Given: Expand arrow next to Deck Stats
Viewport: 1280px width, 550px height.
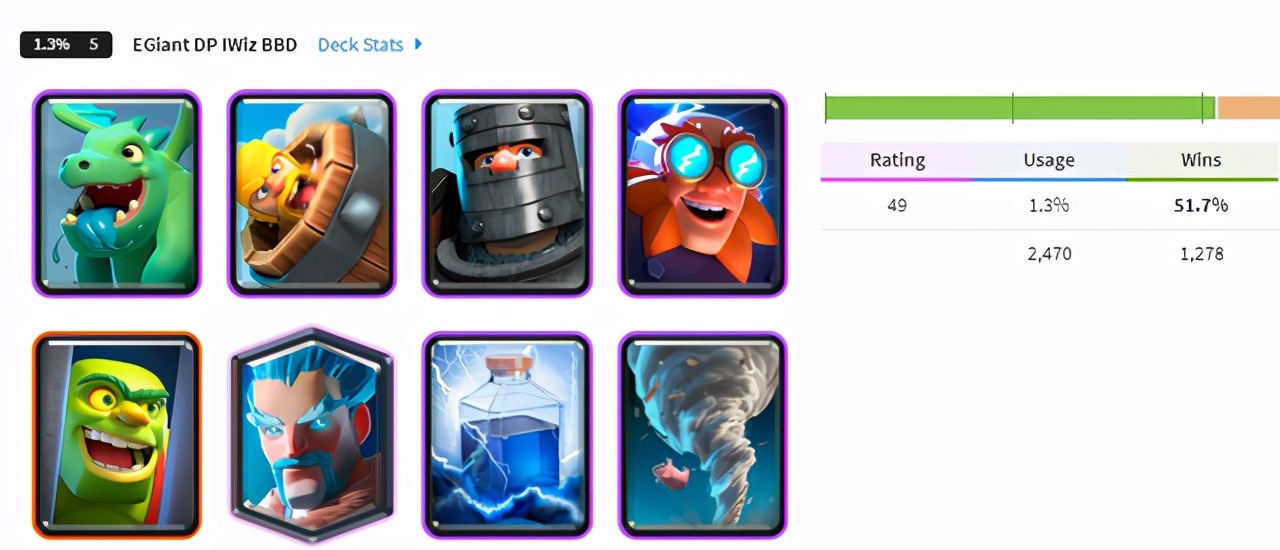Looking at the screenshot, I should pos(418,44).
